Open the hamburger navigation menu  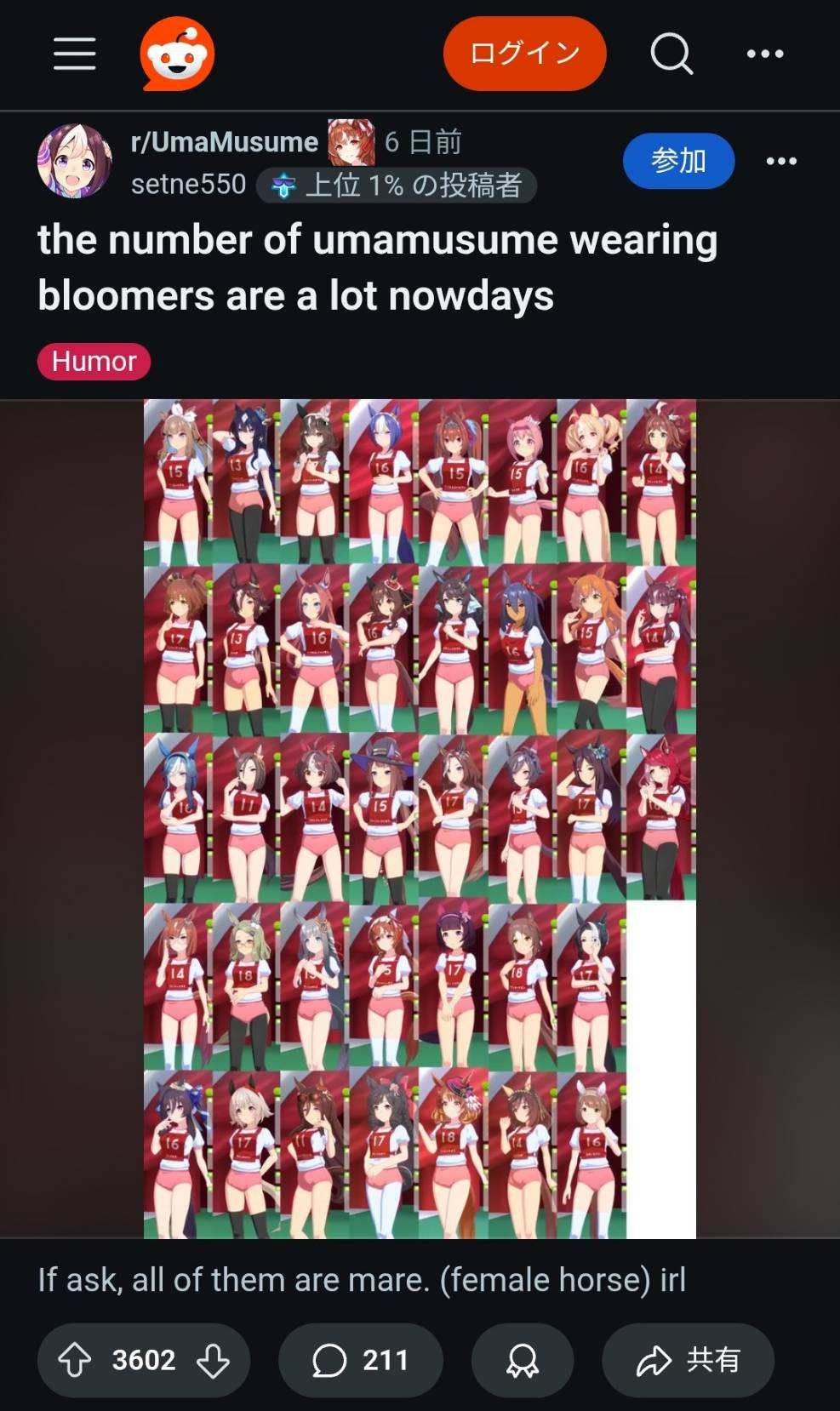(75, 54)
